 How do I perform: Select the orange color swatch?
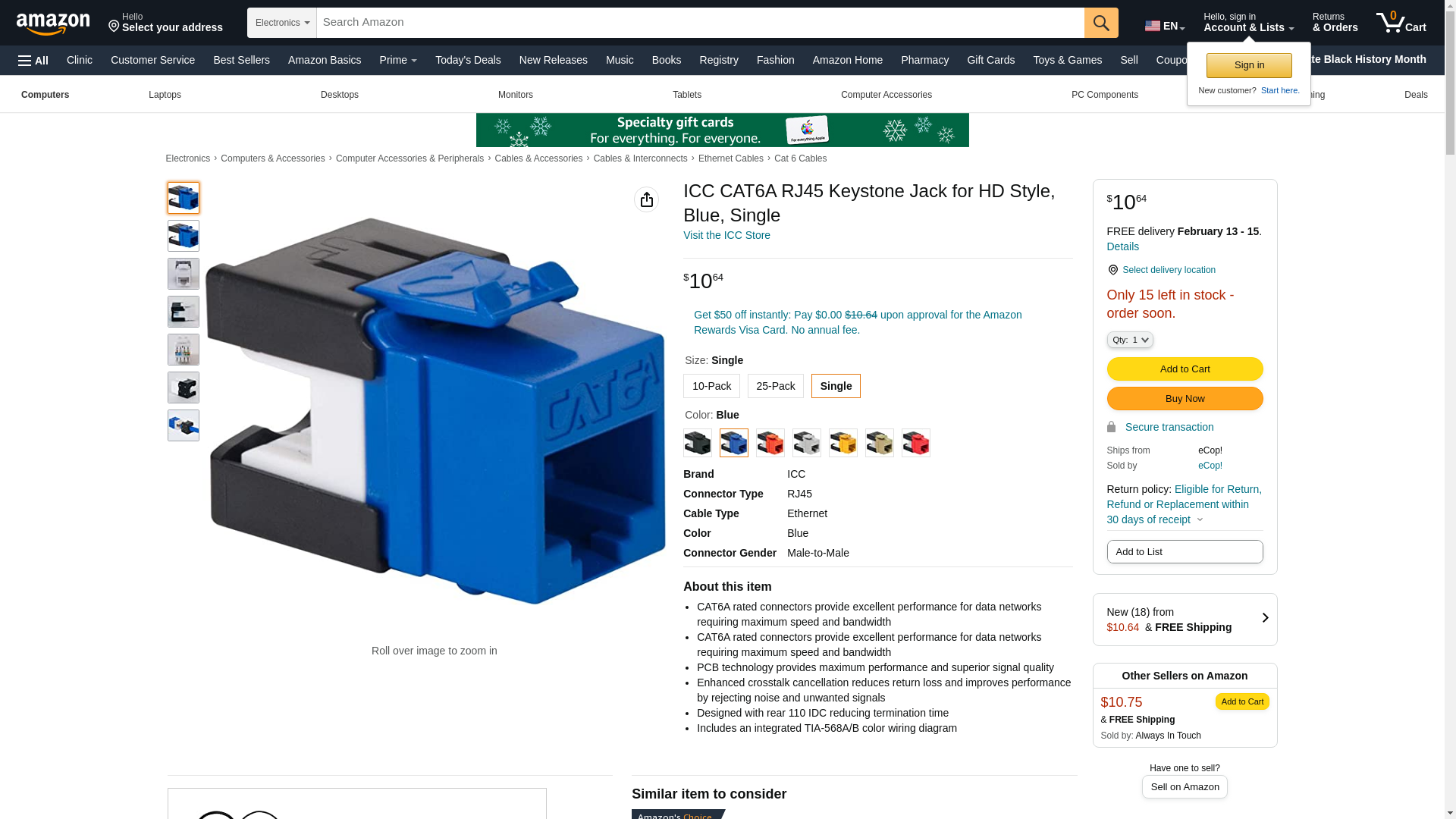click(x=770, y=443)
